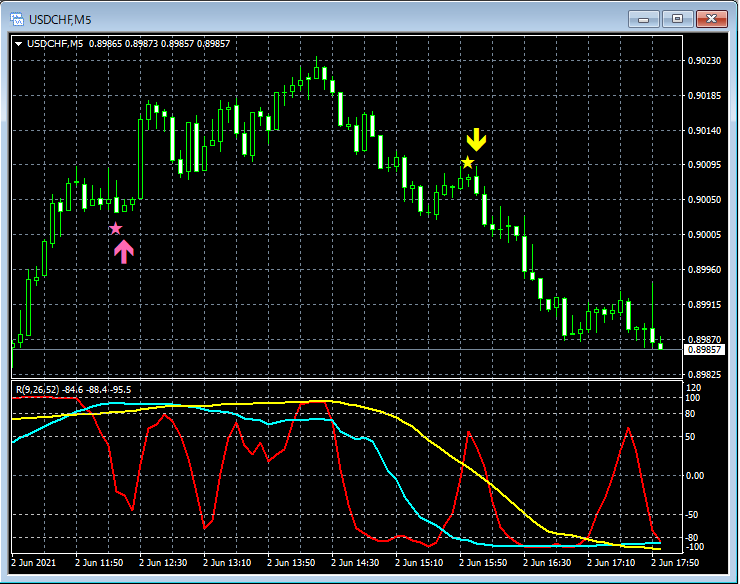Click the 2 Jun 16:30 time label
740x584 pixels.
547,563
